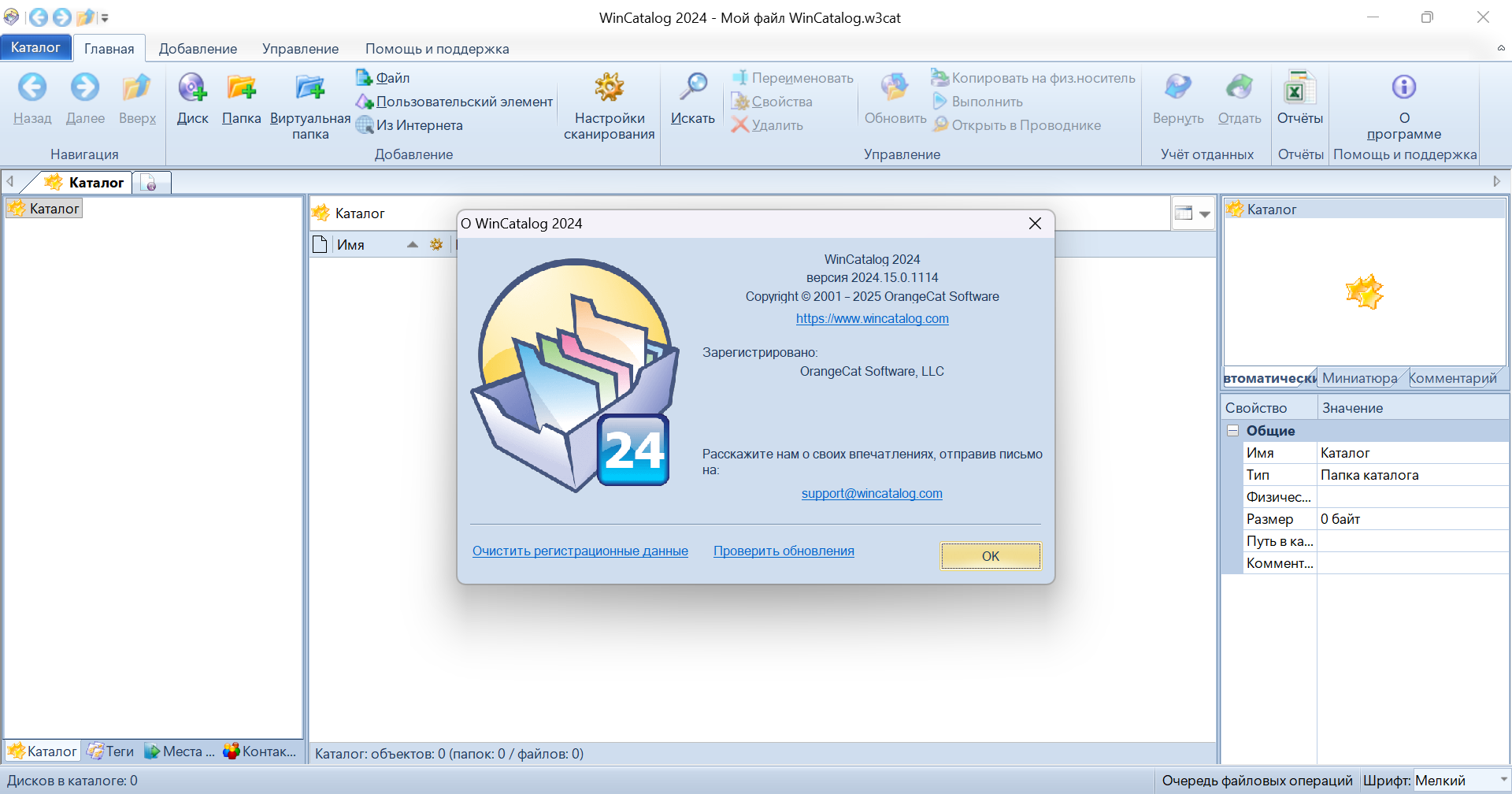This screenshot has width=1512, height=794.
Task: Open Отчёты Excel report icon
Action: pos(1299,87)
